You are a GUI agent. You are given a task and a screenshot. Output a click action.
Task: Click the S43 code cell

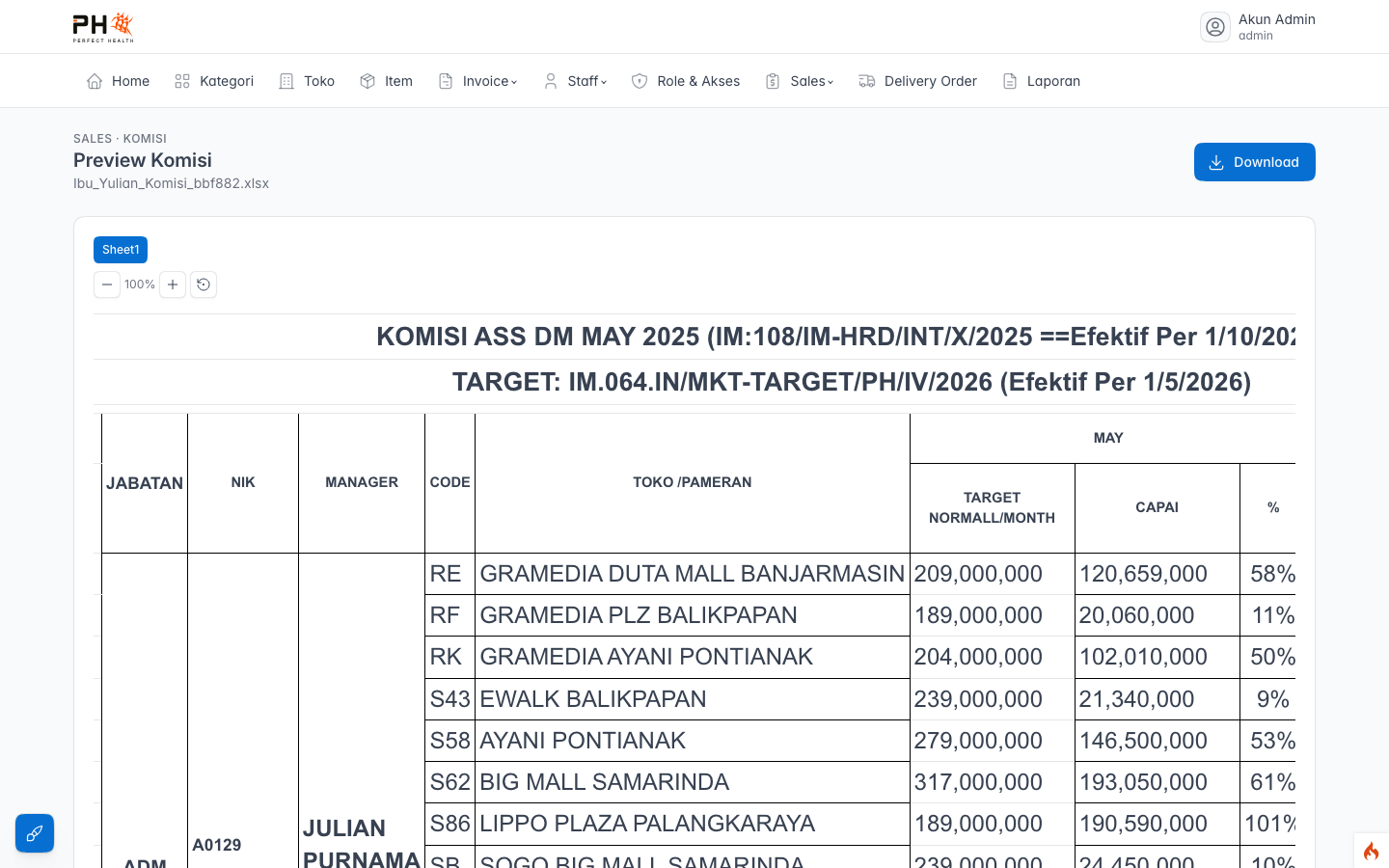(x=450, y=699)
